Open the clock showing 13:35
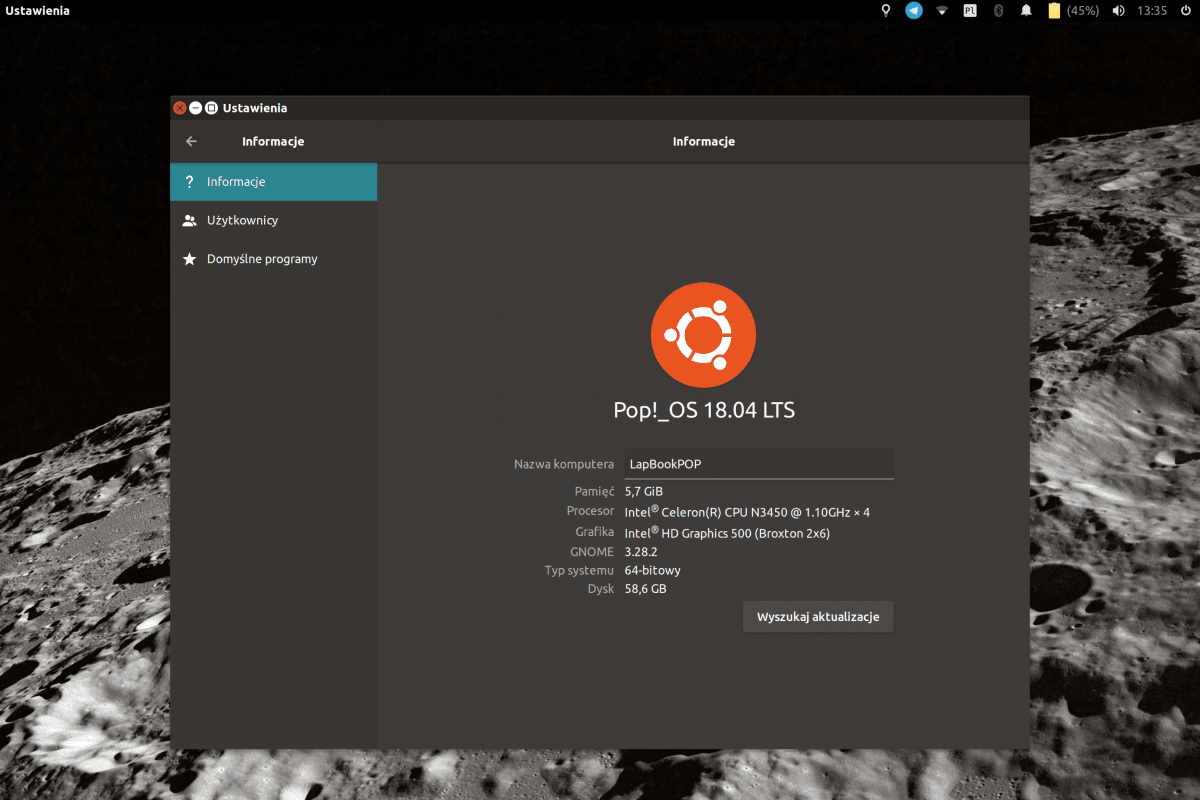1200x800 pixels. click(x=1152, y=10)
